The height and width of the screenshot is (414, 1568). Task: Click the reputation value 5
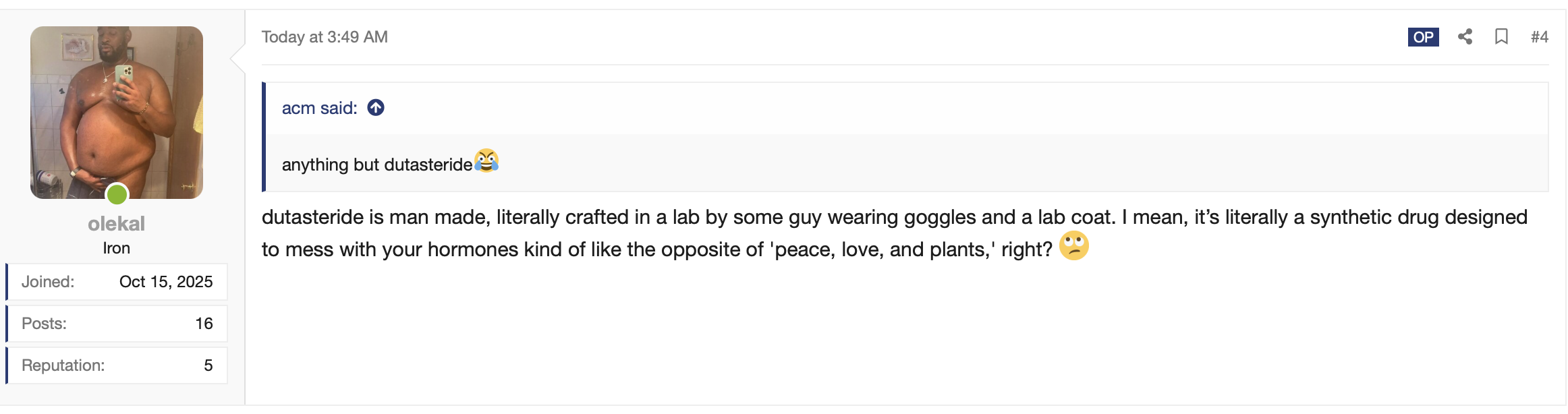[208, 365]
